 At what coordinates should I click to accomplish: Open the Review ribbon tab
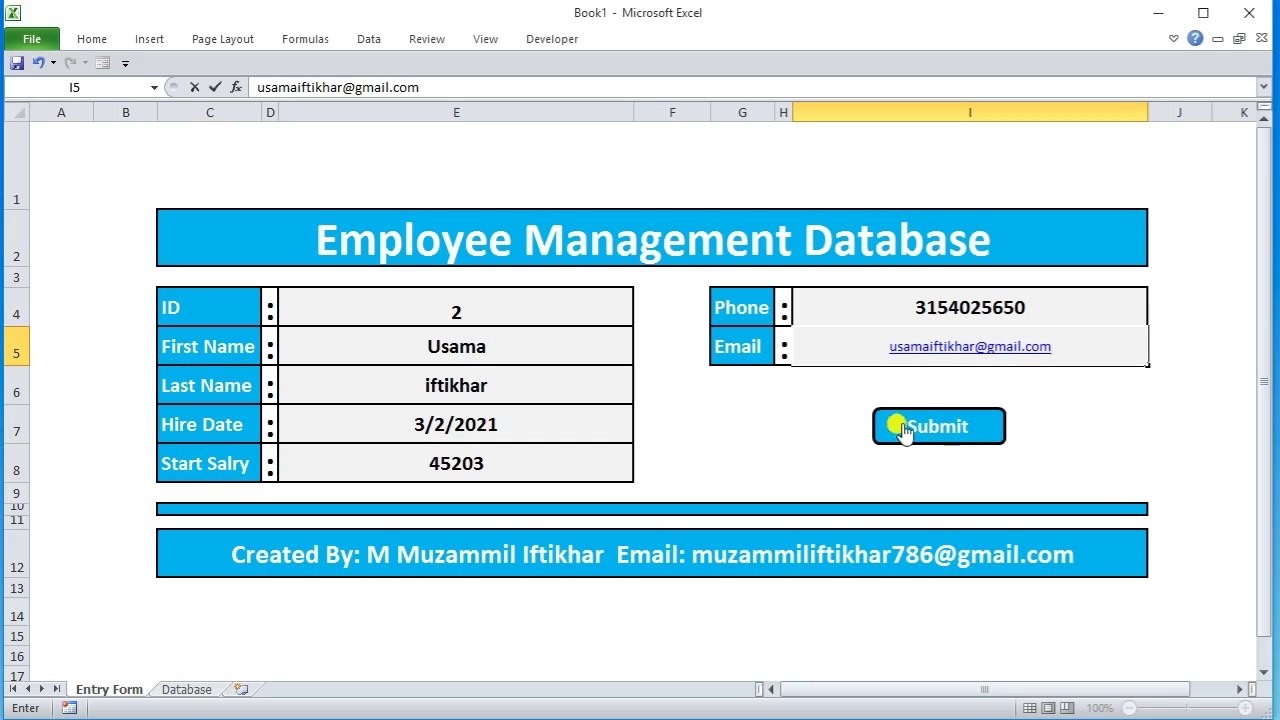427,39
